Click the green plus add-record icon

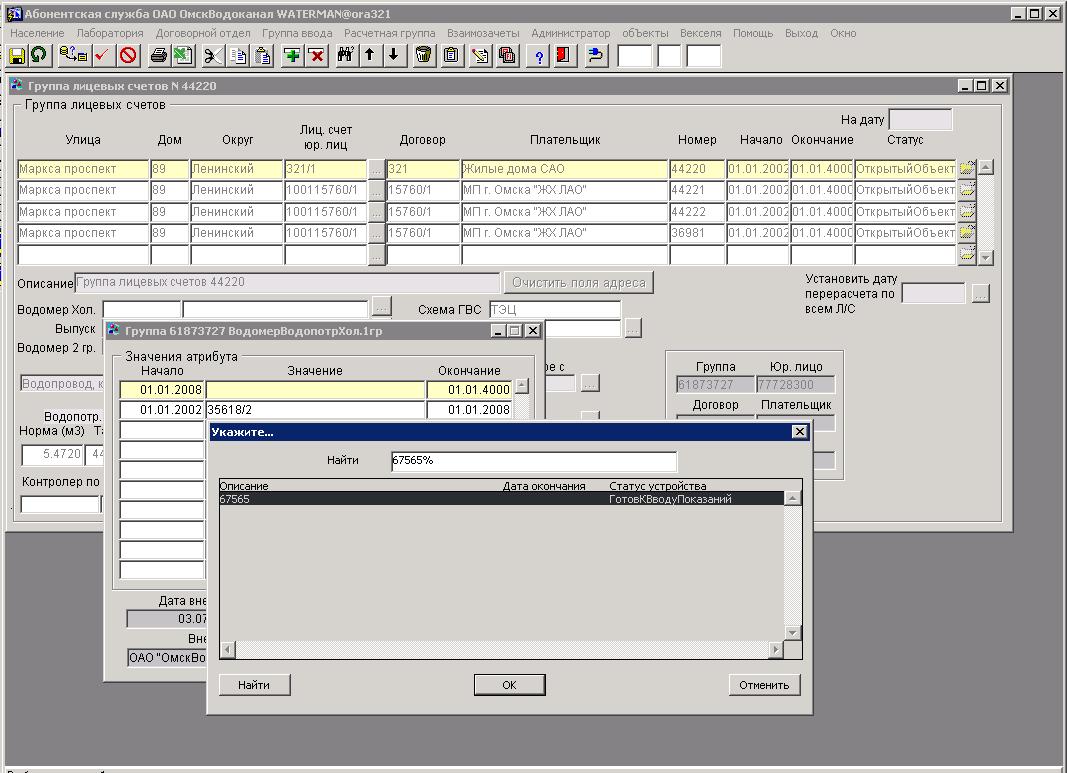[292, 56]
